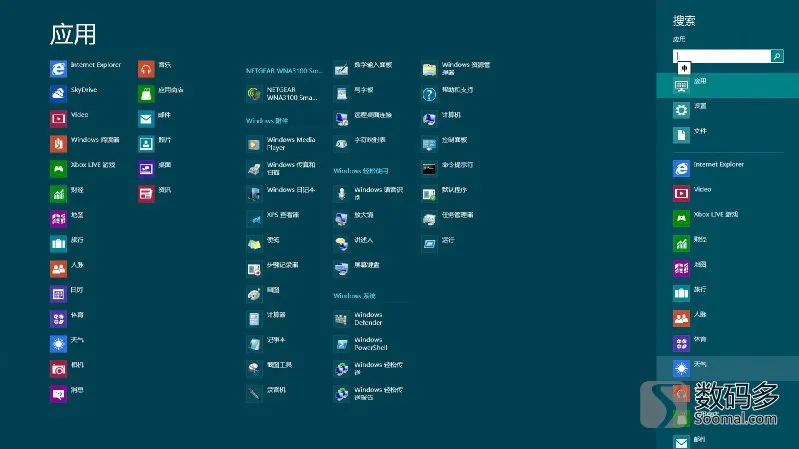
Task: Open the Photos (照片) app
Action: coord(155,144)
